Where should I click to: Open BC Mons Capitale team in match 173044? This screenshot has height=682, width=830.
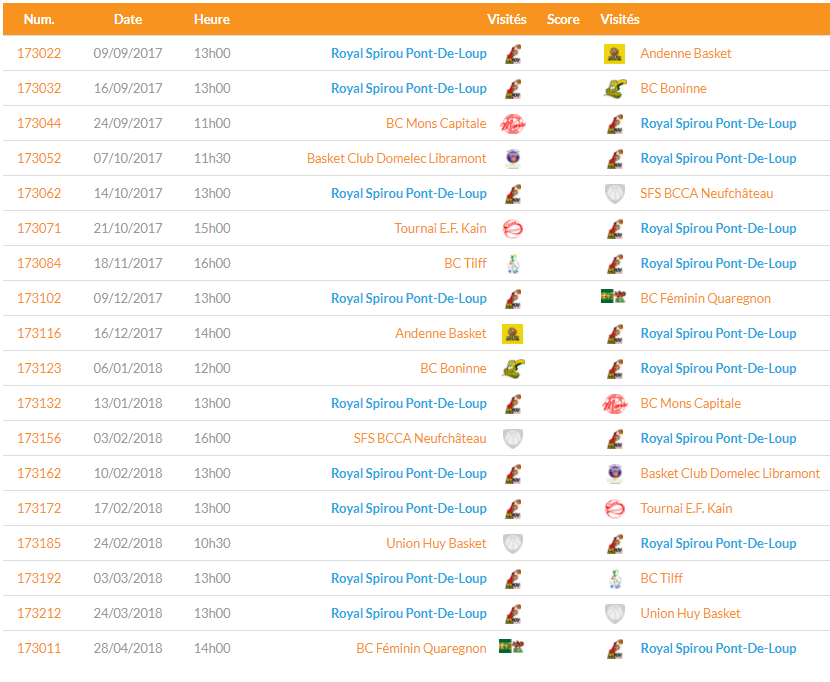[x=436, y=123]
